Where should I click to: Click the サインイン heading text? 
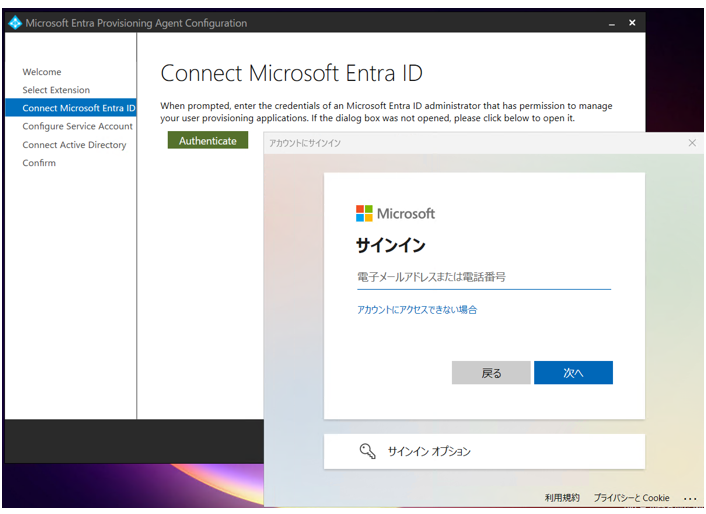tap(390, 245)
